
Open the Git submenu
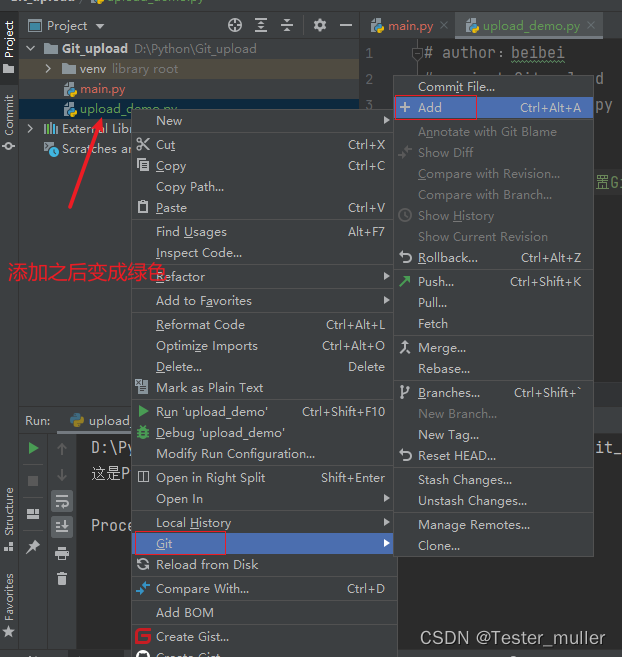coord(262,543)
